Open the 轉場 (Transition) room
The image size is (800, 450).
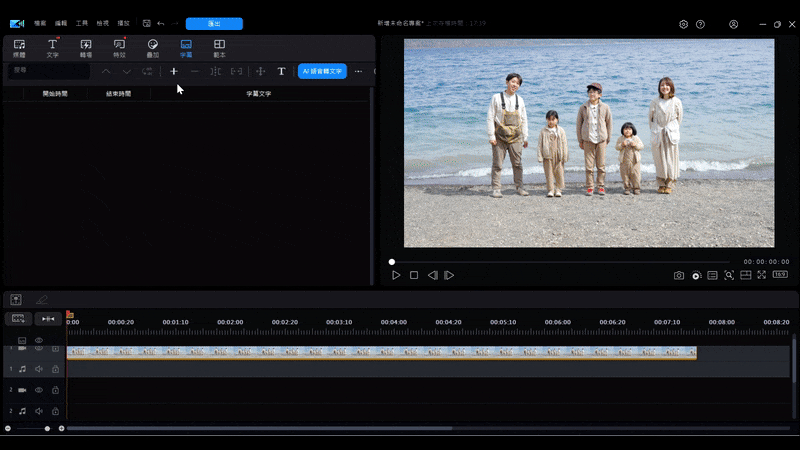point(86,48)
